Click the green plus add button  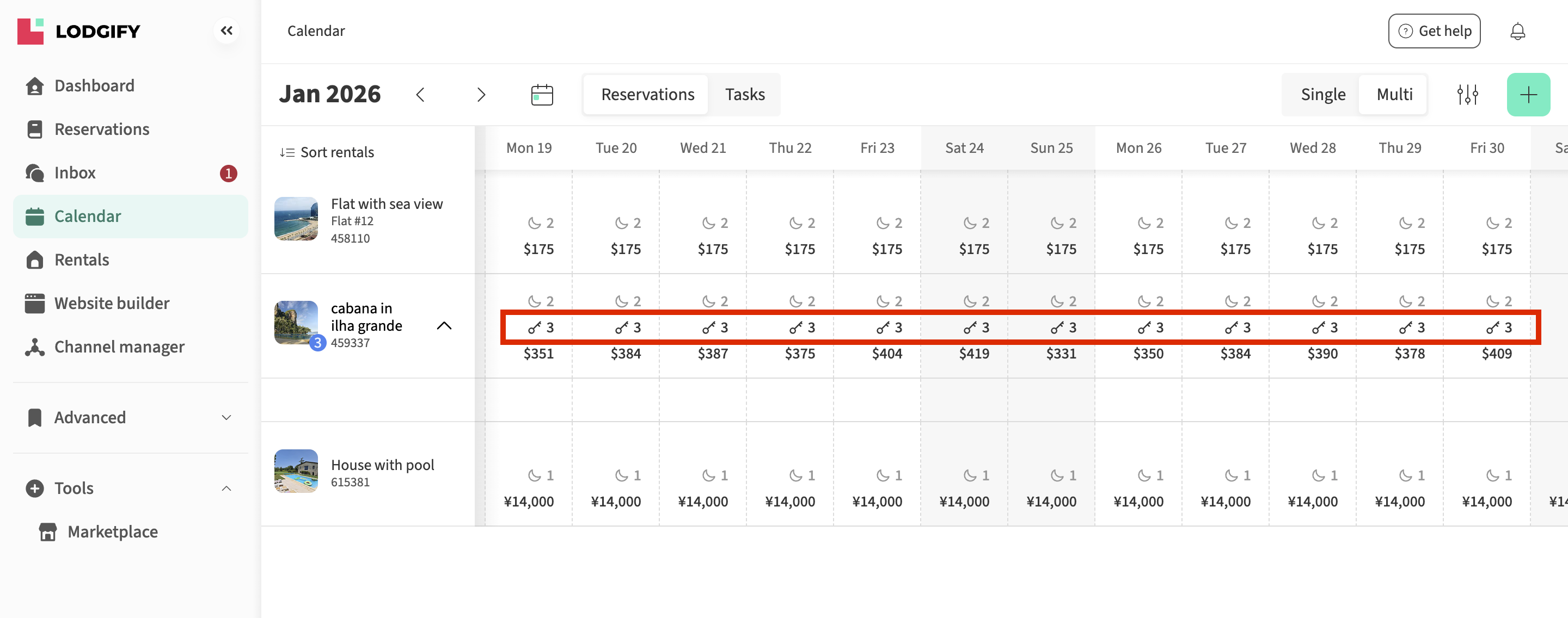click(x=1528, y=95)
